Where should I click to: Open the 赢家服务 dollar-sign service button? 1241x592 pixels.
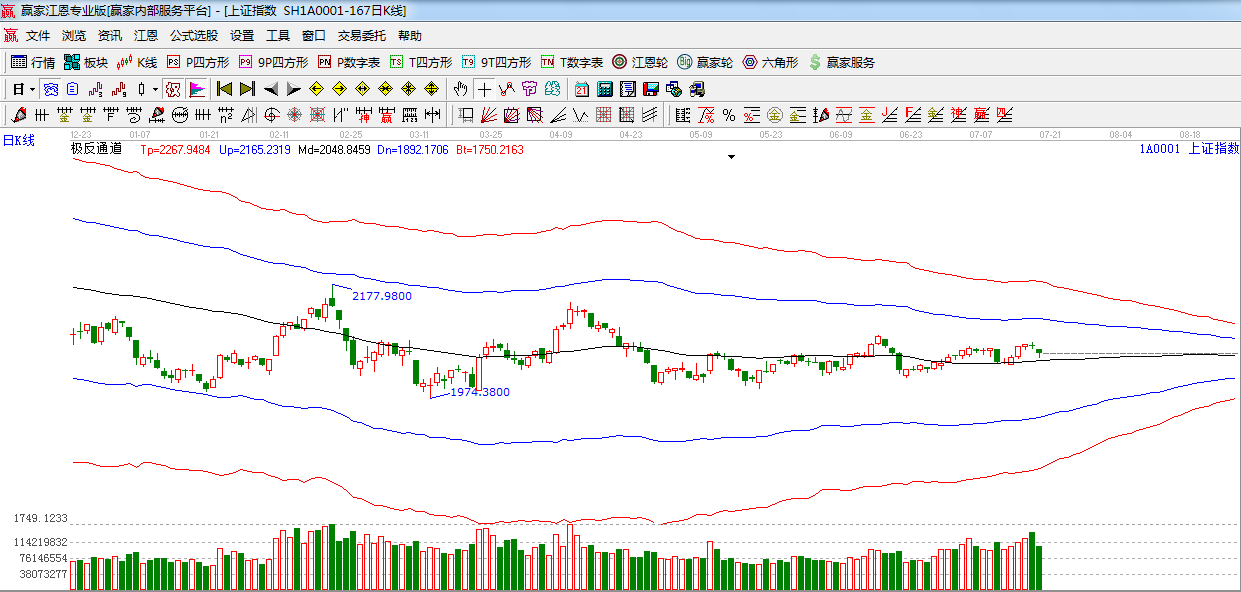[x=841, y=62]
